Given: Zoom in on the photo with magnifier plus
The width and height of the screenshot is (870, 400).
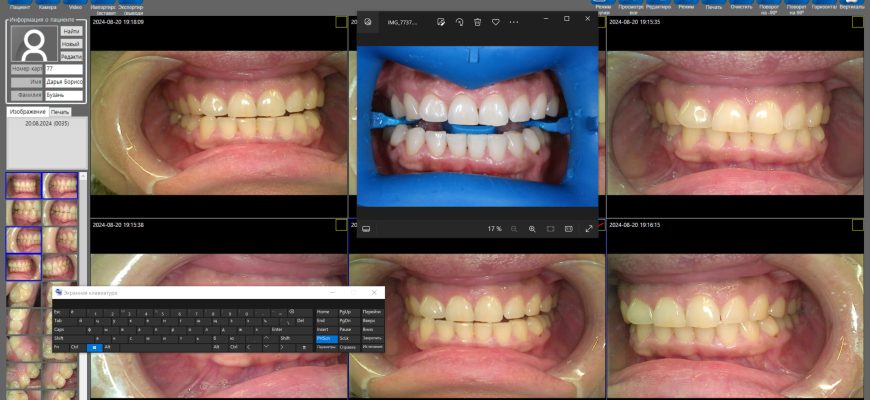Looking at the screenshot, I should [x=532, y=229].
